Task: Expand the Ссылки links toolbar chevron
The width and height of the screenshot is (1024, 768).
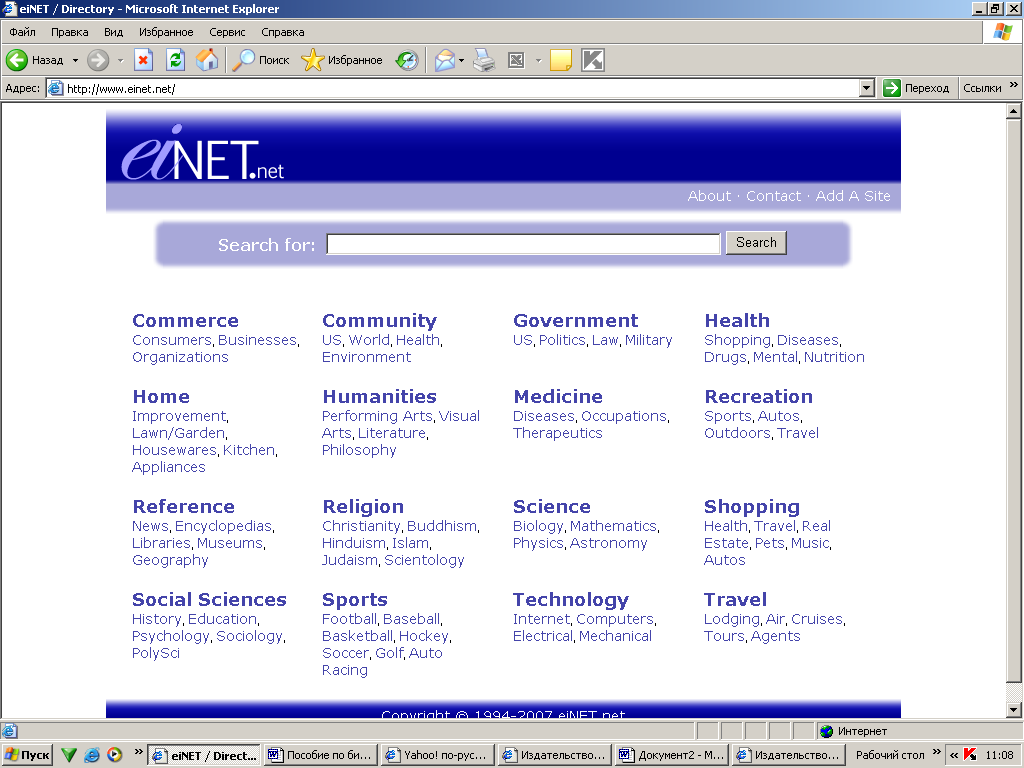Action: pos(1014,85)
